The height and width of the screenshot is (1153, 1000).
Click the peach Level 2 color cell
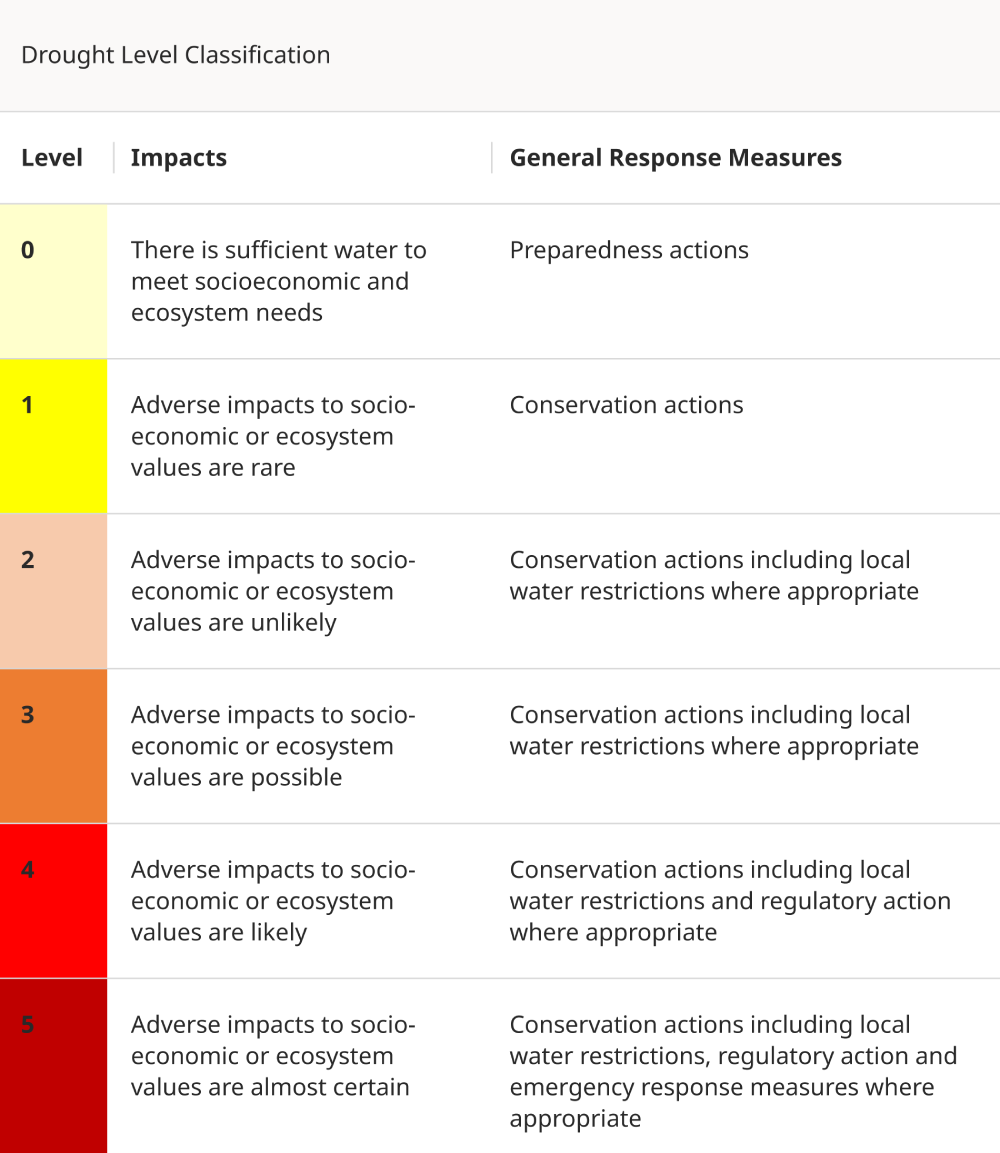(53, 591)
